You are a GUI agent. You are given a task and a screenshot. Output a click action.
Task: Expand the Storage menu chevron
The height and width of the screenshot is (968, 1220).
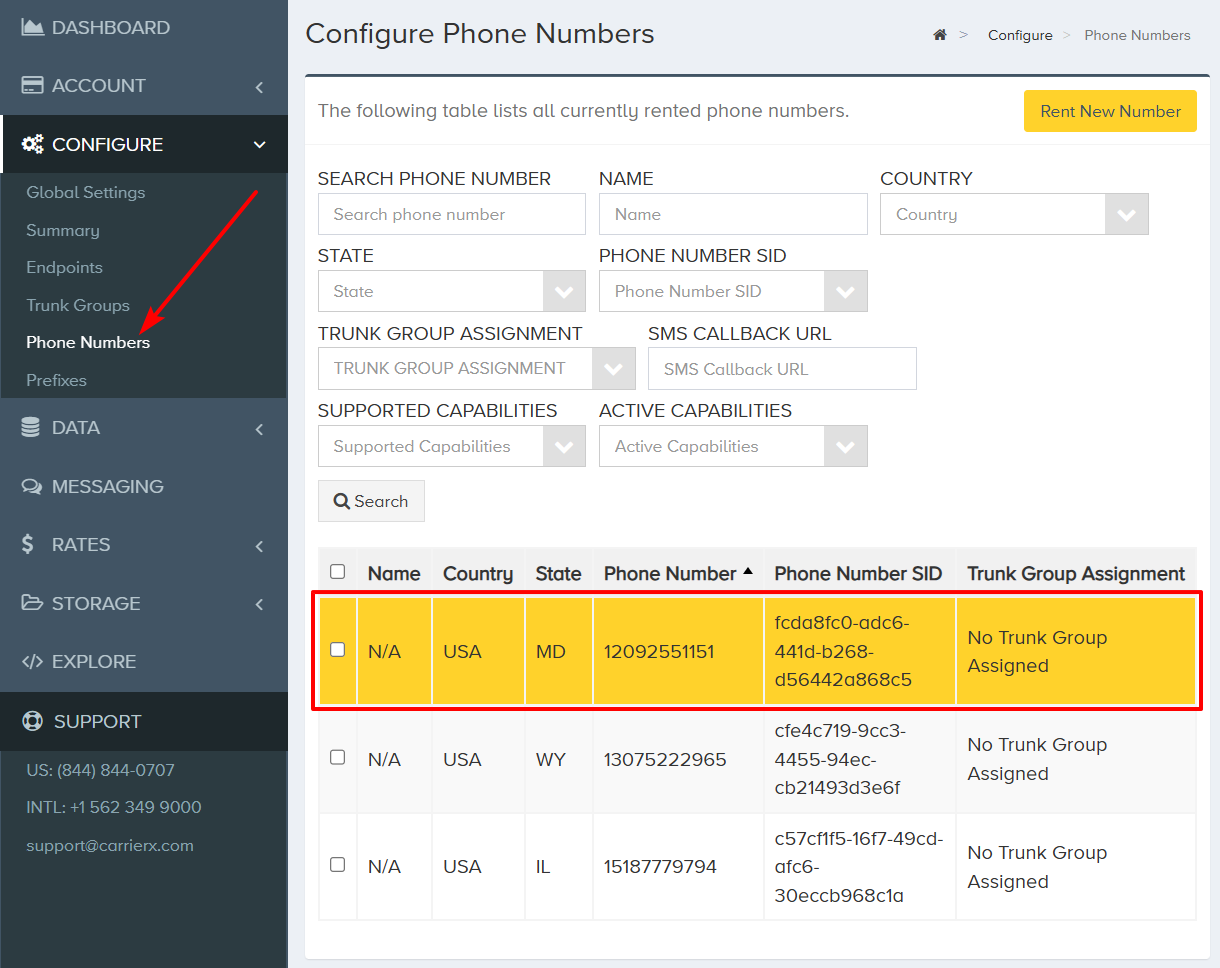pyautogui.click(x=259, y=604)
